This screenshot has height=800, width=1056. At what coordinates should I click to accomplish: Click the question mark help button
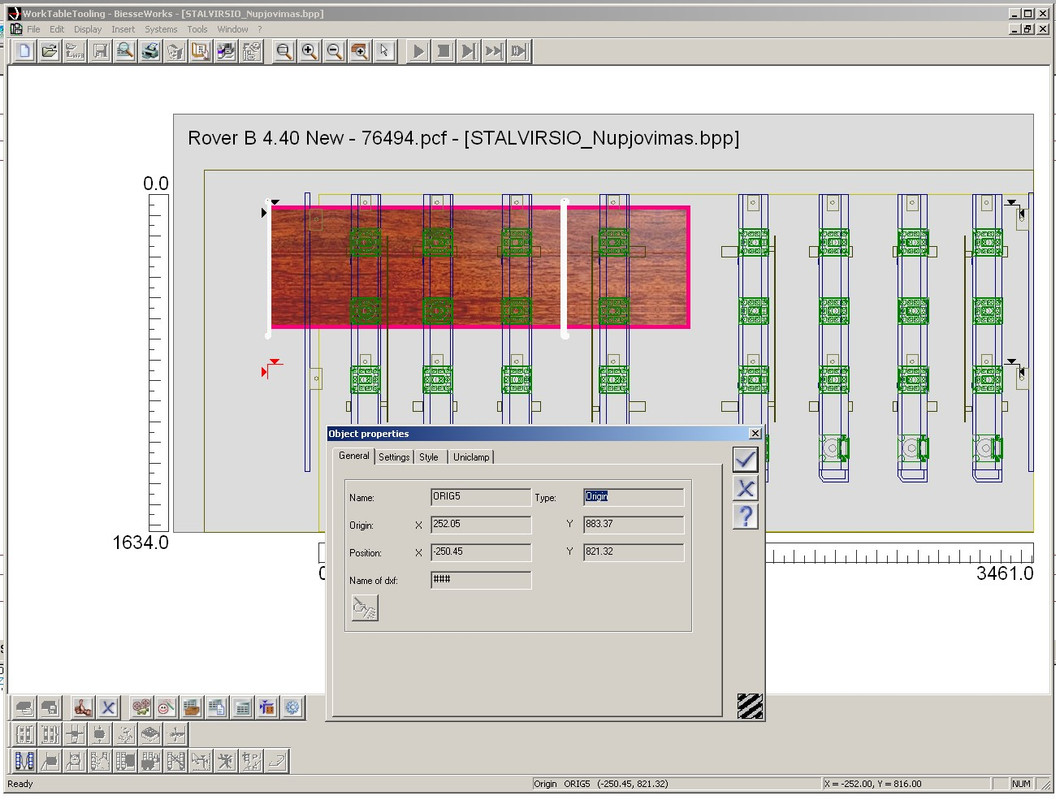tap(745, 516)
